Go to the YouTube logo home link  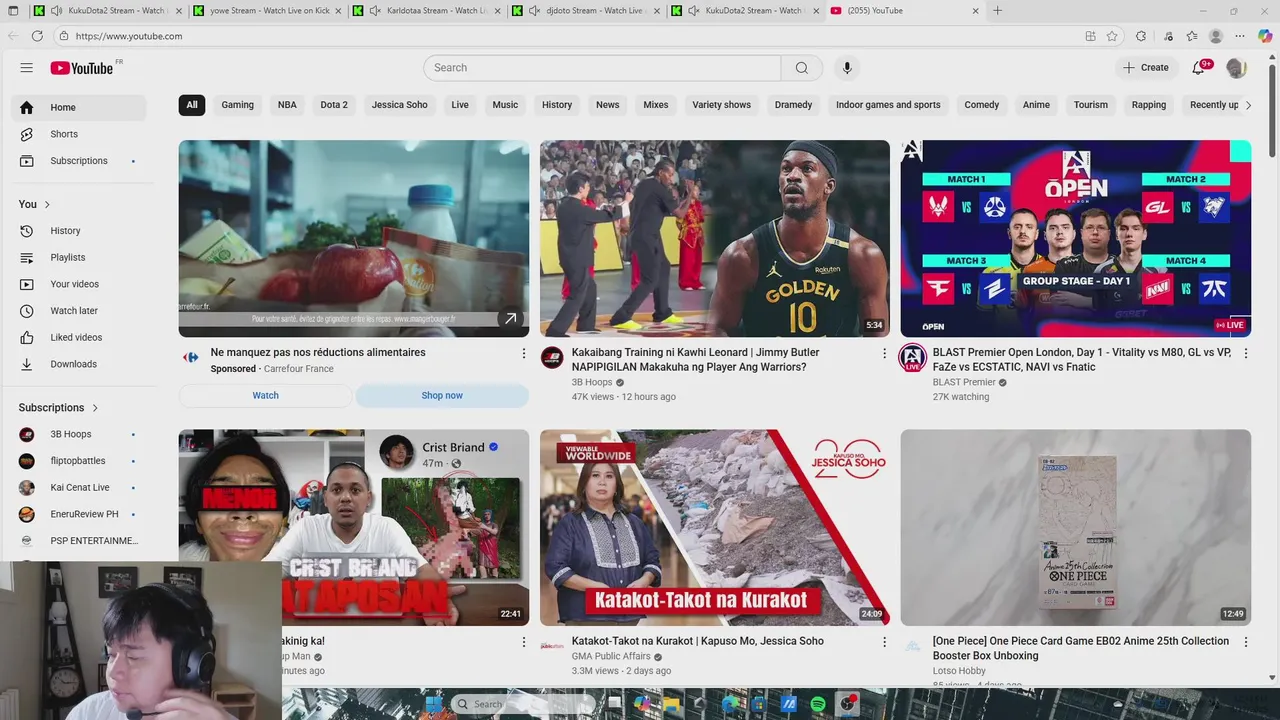(83, 68)
